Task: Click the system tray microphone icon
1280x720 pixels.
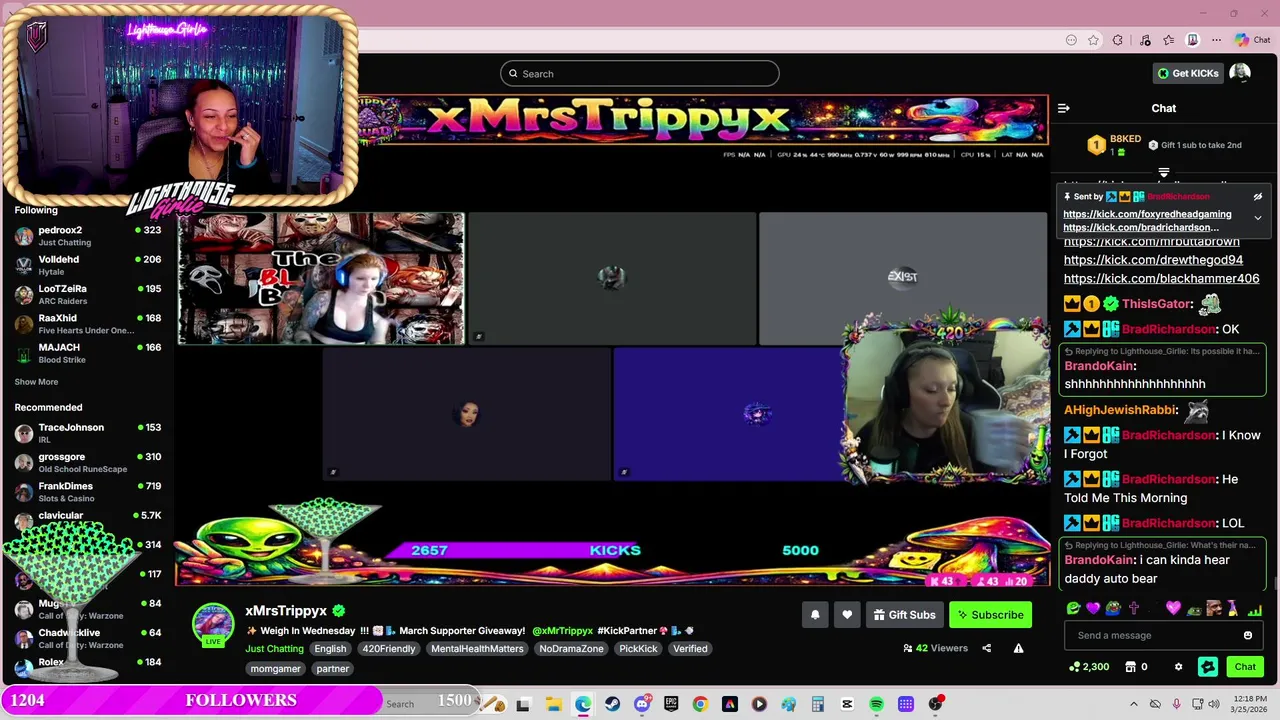Action: click(x=1176, y=704)
